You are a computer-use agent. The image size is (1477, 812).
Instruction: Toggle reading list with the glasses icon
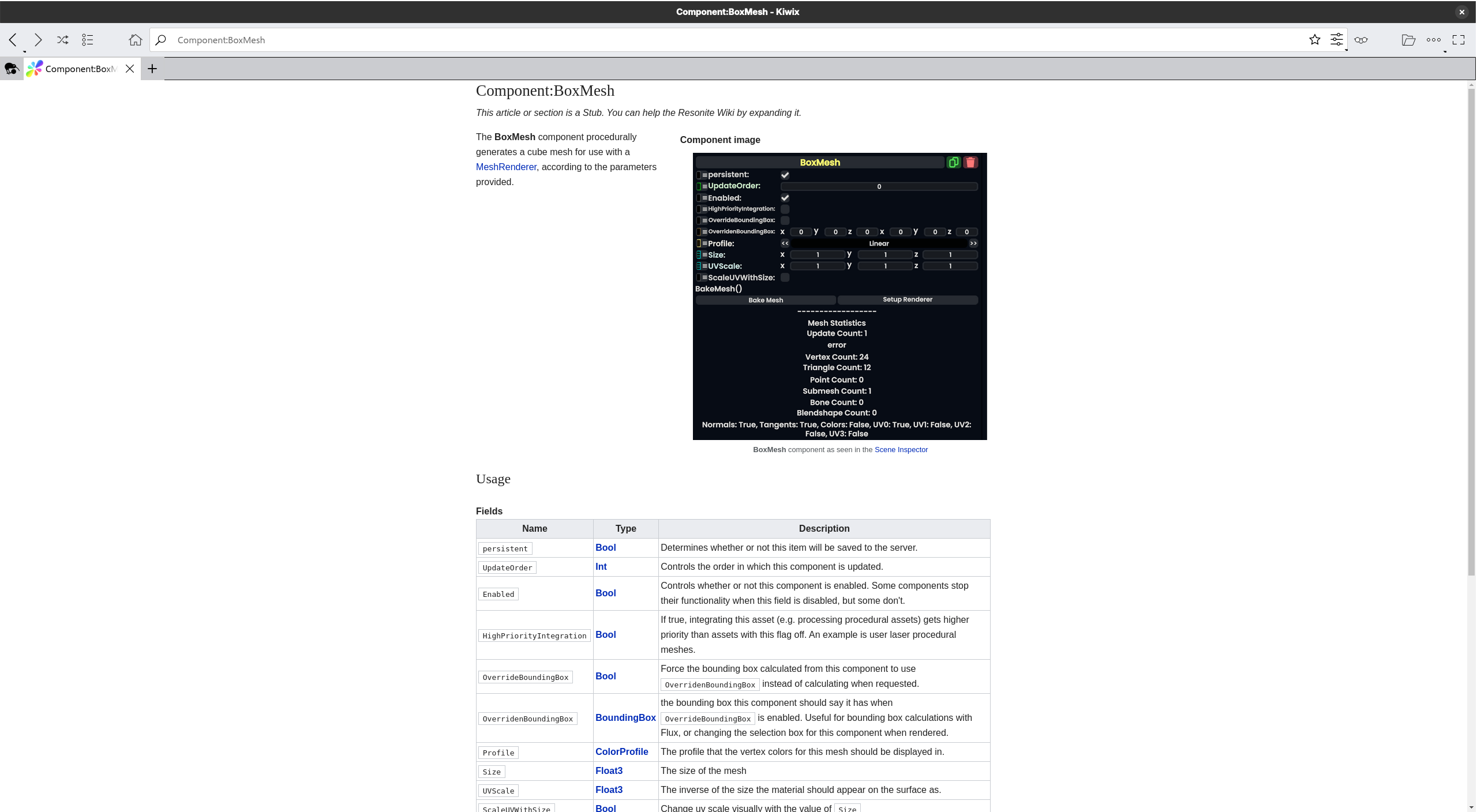pyautogui.click(x=1361, y=40)
